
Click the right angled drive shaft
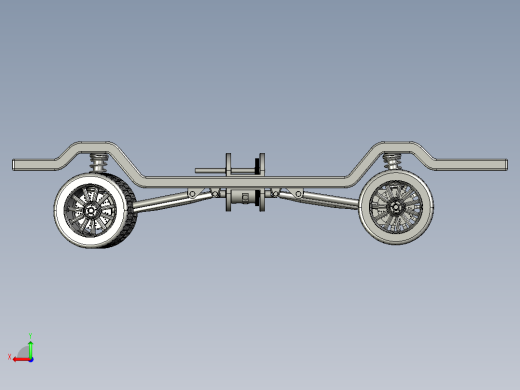[318, 199]
